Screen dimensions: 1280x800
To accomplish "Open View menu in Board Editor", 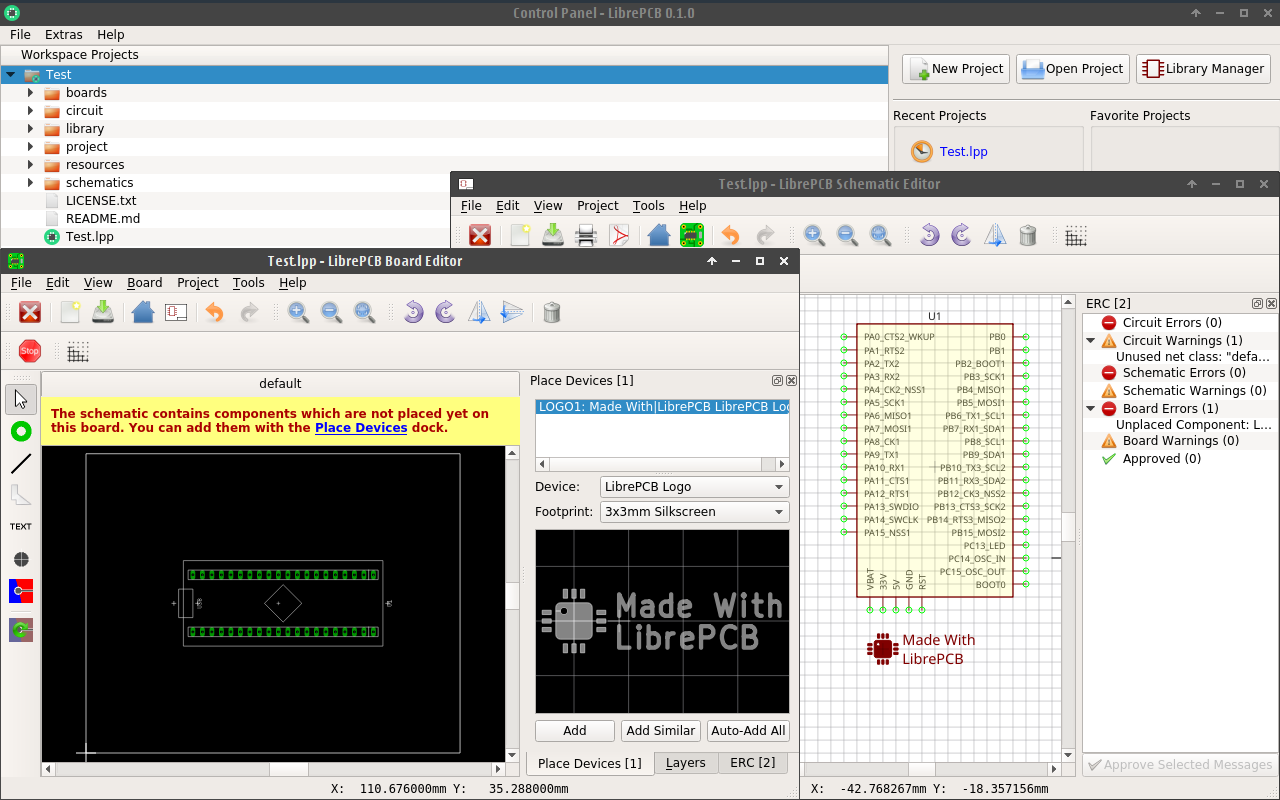I will pyautogui.click(x=98, y=283).
